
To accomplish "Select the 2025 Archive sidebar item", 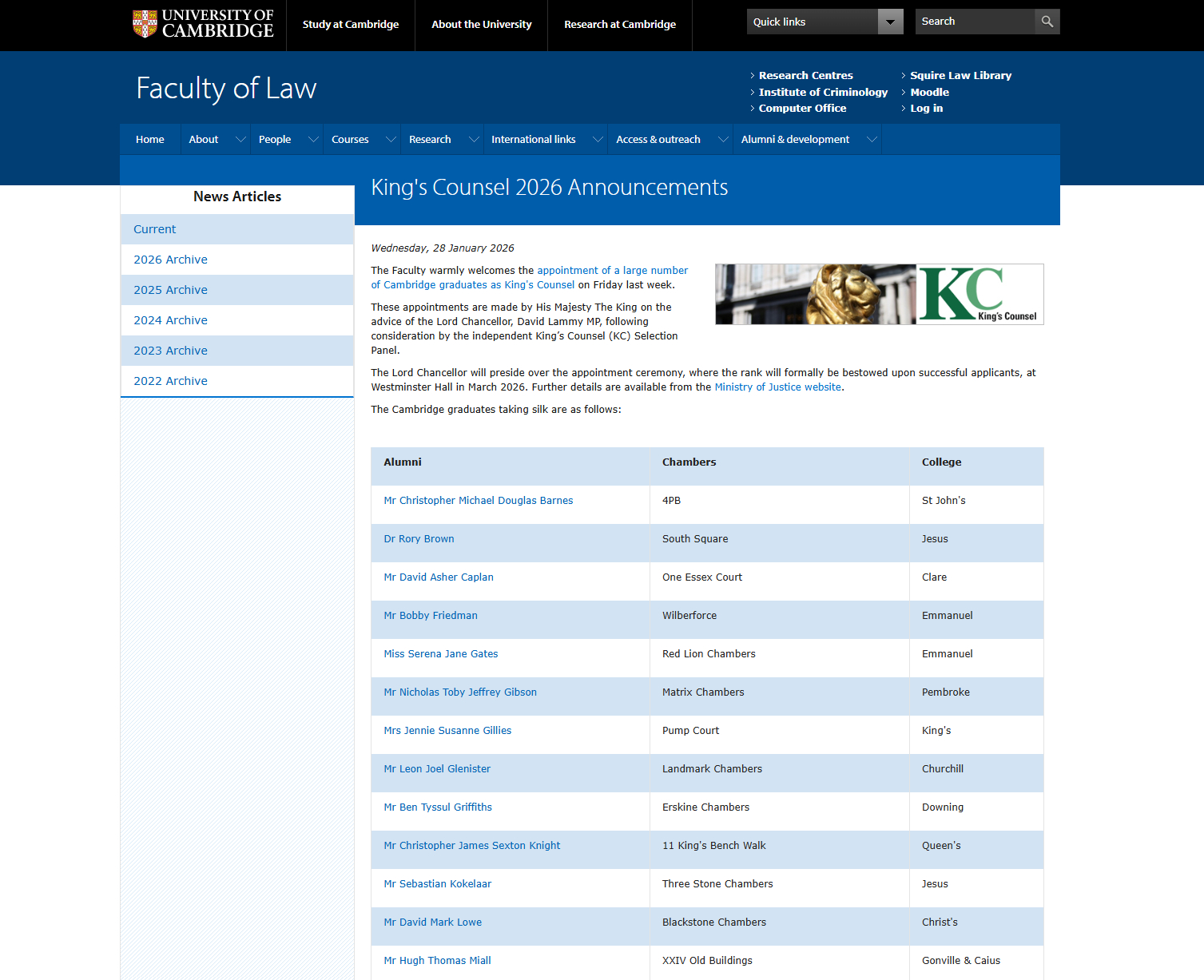I will coord(170,290).
